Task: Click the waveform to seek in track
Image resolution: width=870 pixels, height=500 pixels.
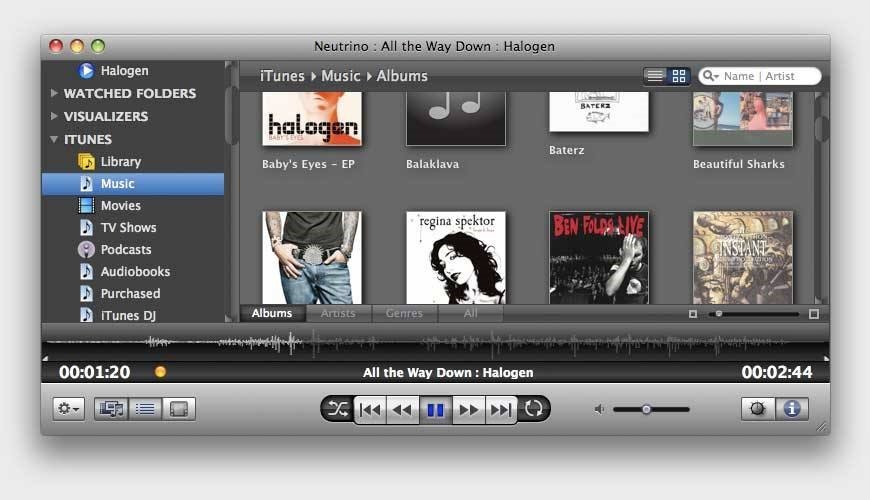Action: [x=436, y=343]
